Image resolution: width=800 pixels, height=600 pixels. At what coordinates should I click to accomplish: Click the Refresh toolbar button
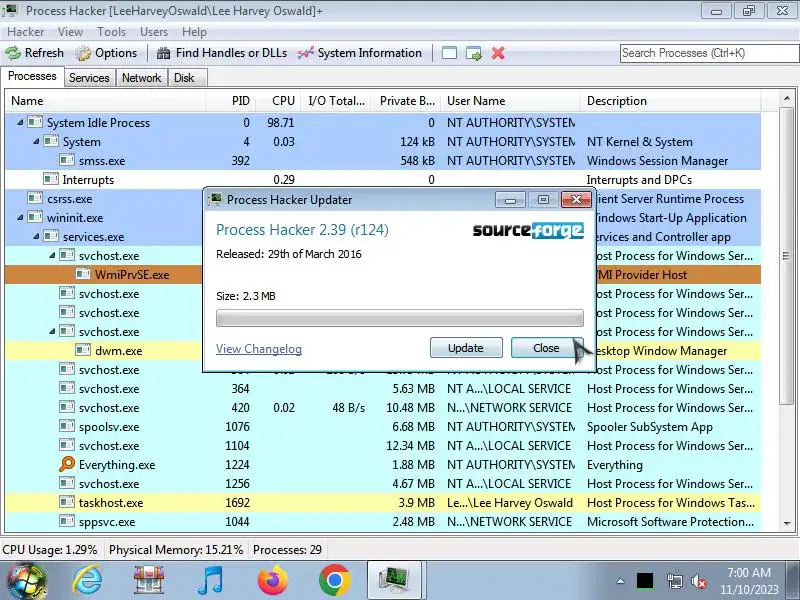pyautogui.click(x=35, y=53)
